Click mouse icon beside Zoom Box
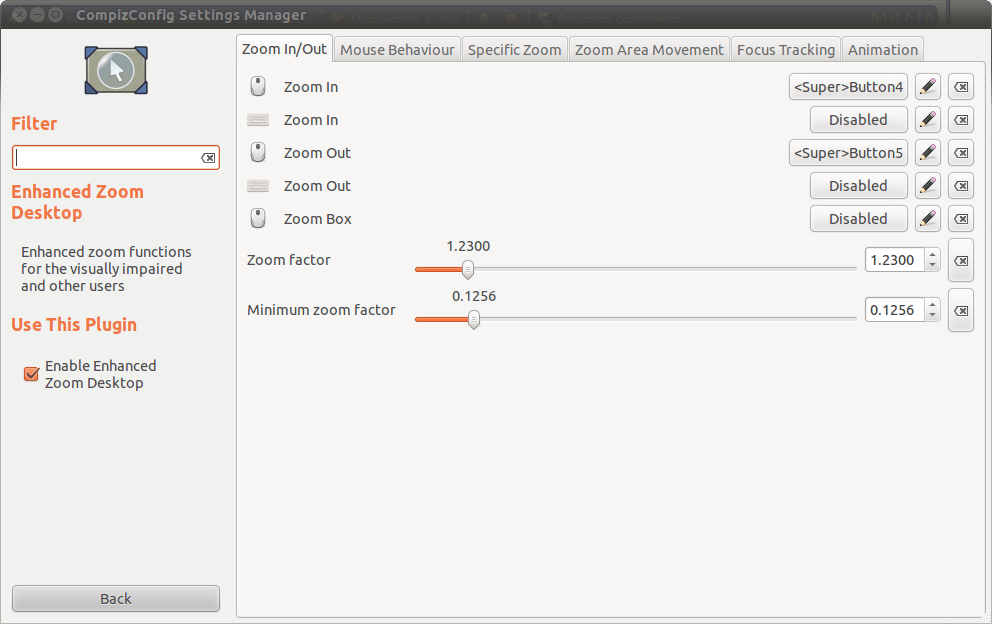Image resolution: width=992 pixels, height=624 pixels. 258,218
